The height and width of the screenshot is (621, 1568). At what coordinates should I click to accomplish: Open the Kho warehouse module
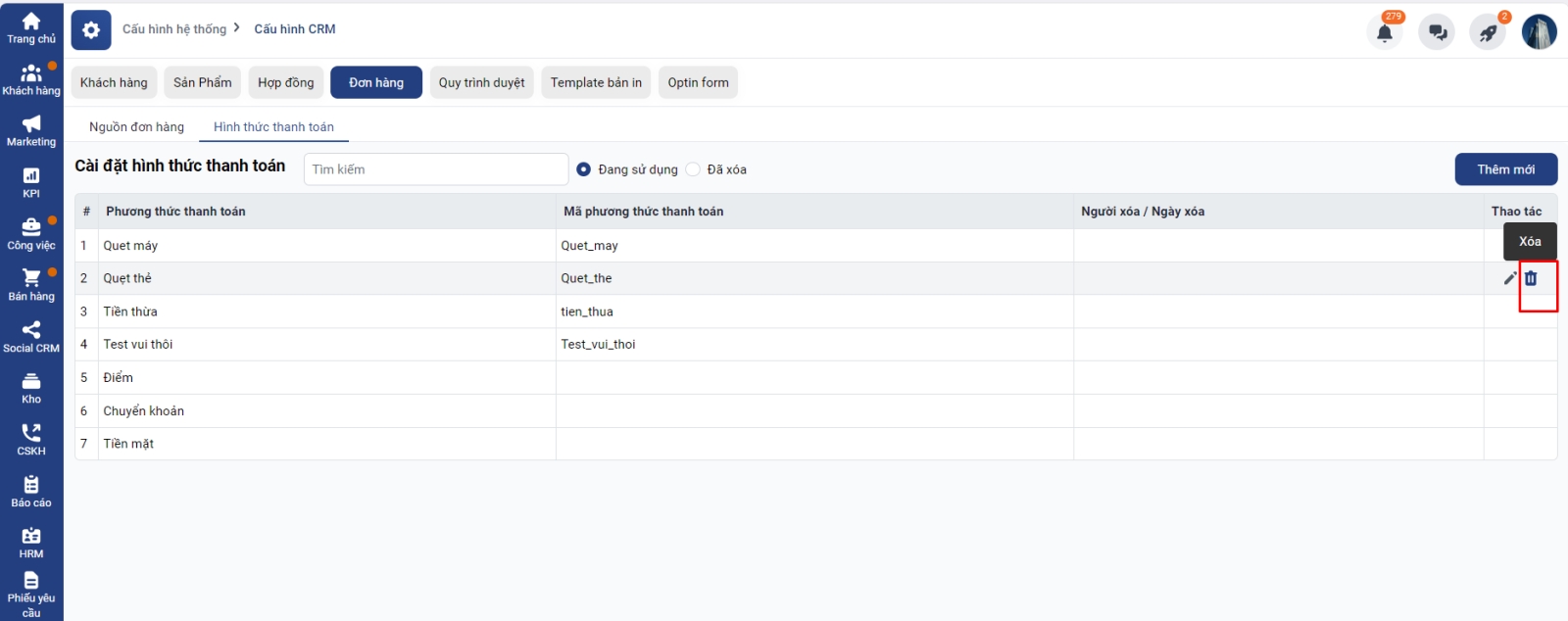(31, 388)
